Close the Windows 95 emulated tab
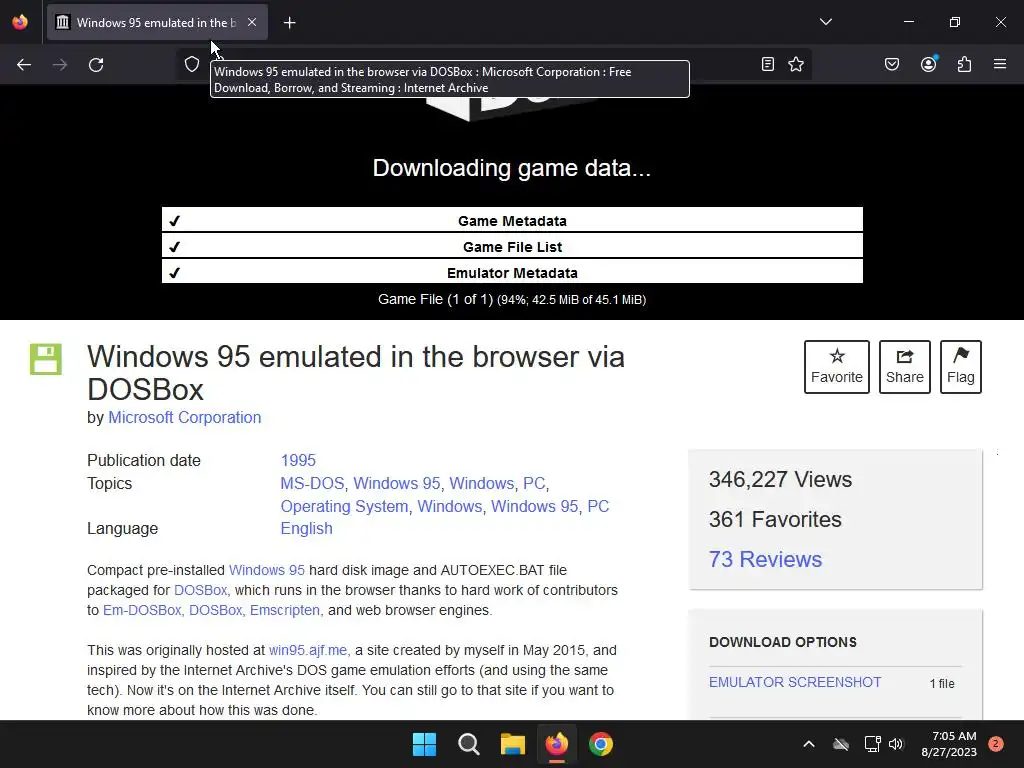Screen dimensions: 1024x768 tap(252, 22)
